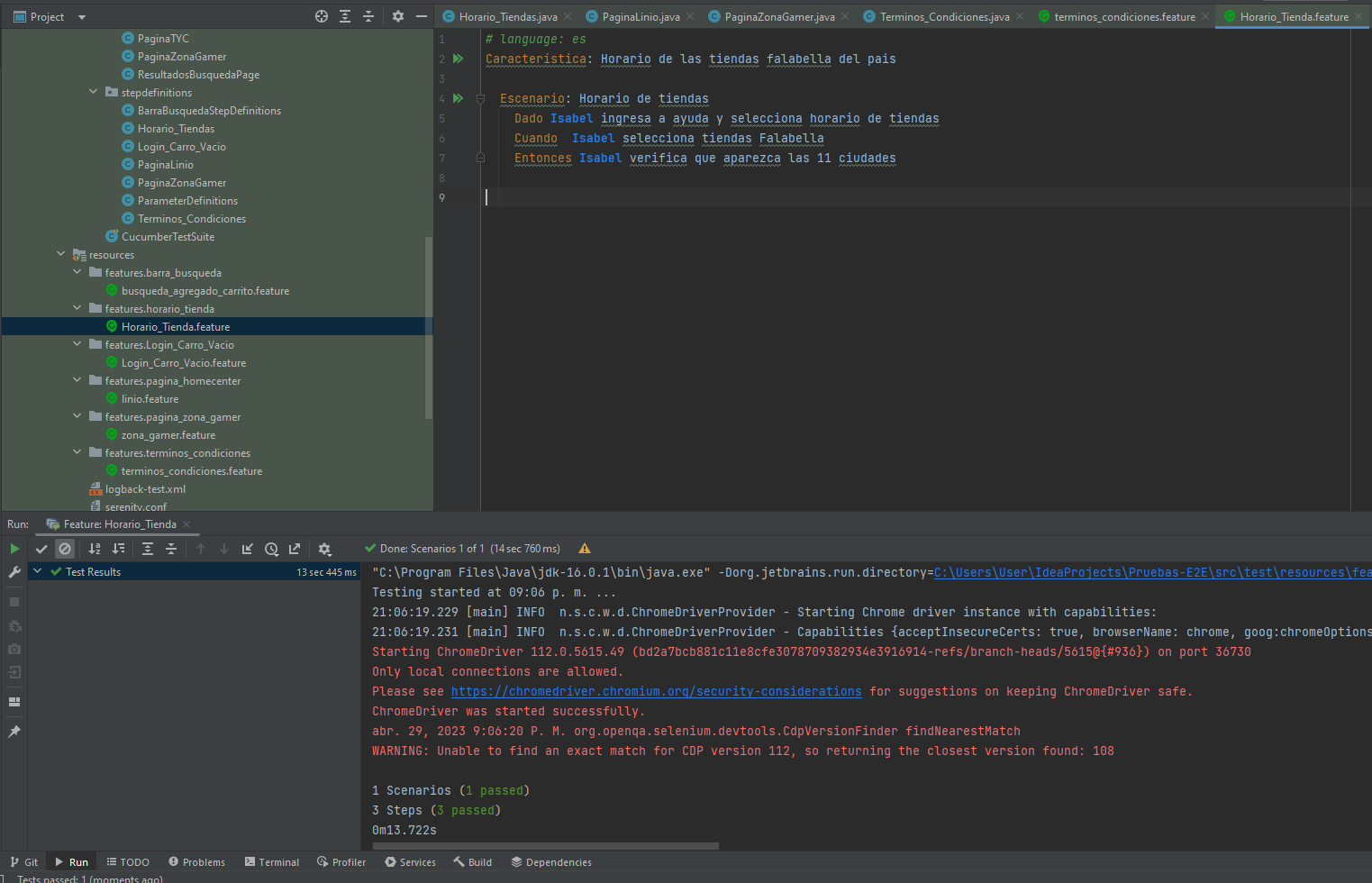Collapse the features.pagina_zona_gamer folder
Screen dimensions: 1372x883
point(77,416)
